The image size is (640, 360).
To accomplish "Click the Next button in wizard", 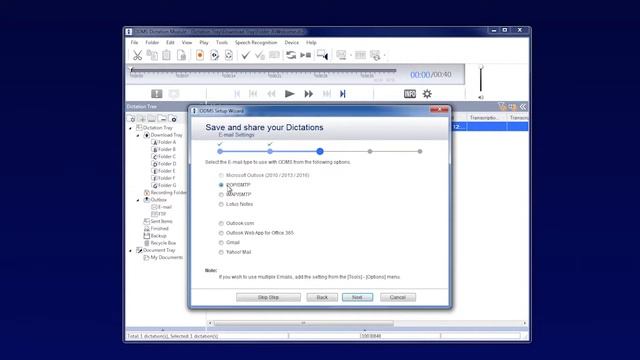I will (x=357, y=298).
